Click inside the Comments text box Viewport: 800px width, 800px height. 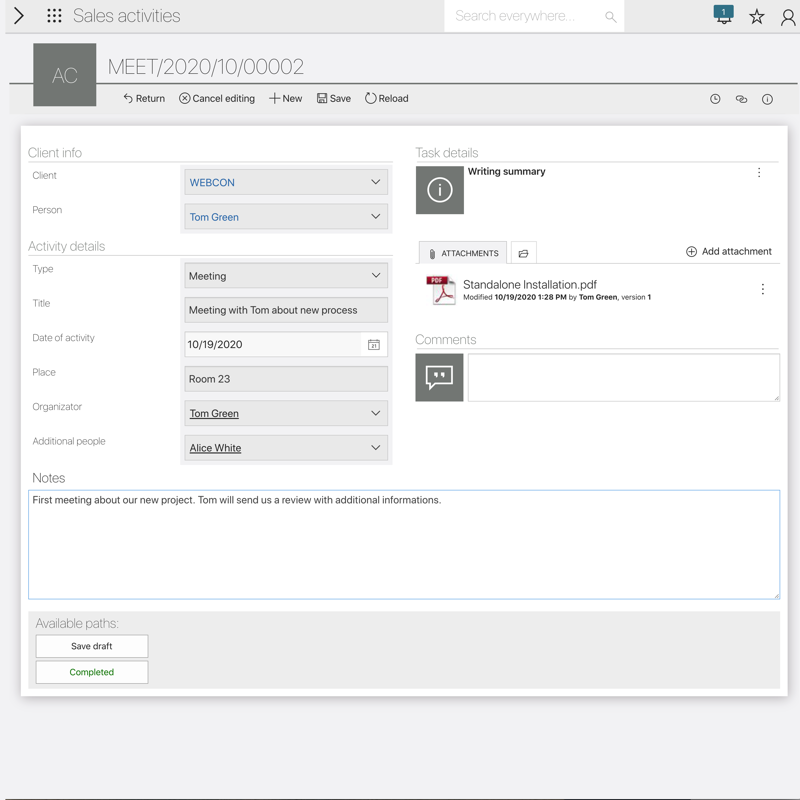point(623,377)
